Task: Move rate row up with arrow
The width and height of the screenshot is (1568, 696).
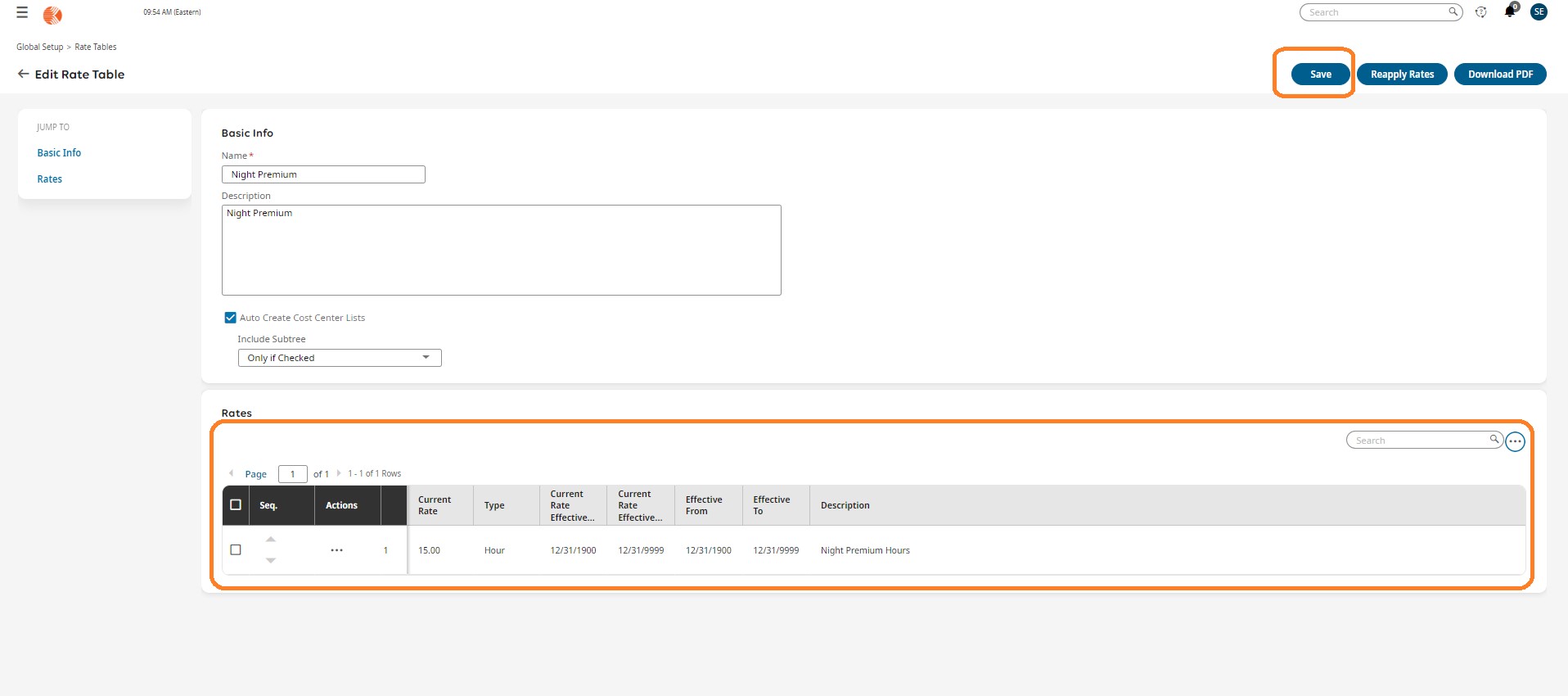Action: click(x=271, y=540)
